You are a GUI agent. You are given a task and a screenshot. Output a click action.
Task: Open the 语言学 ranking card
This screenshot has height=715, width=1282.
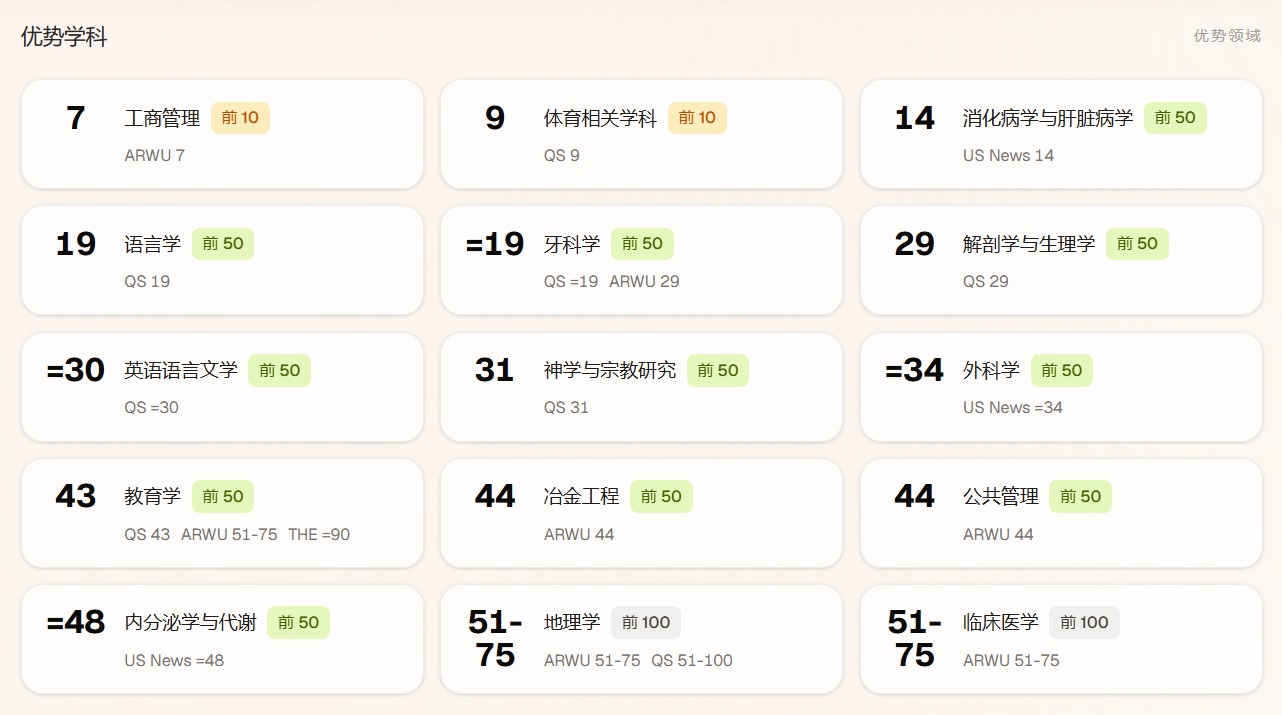click(222, 260)
